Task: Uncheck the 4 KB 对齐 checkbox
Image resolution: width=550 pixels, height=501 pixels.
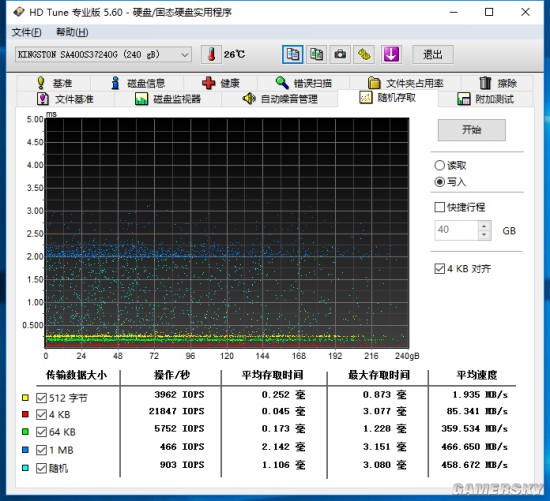Action: coord(440,269)
